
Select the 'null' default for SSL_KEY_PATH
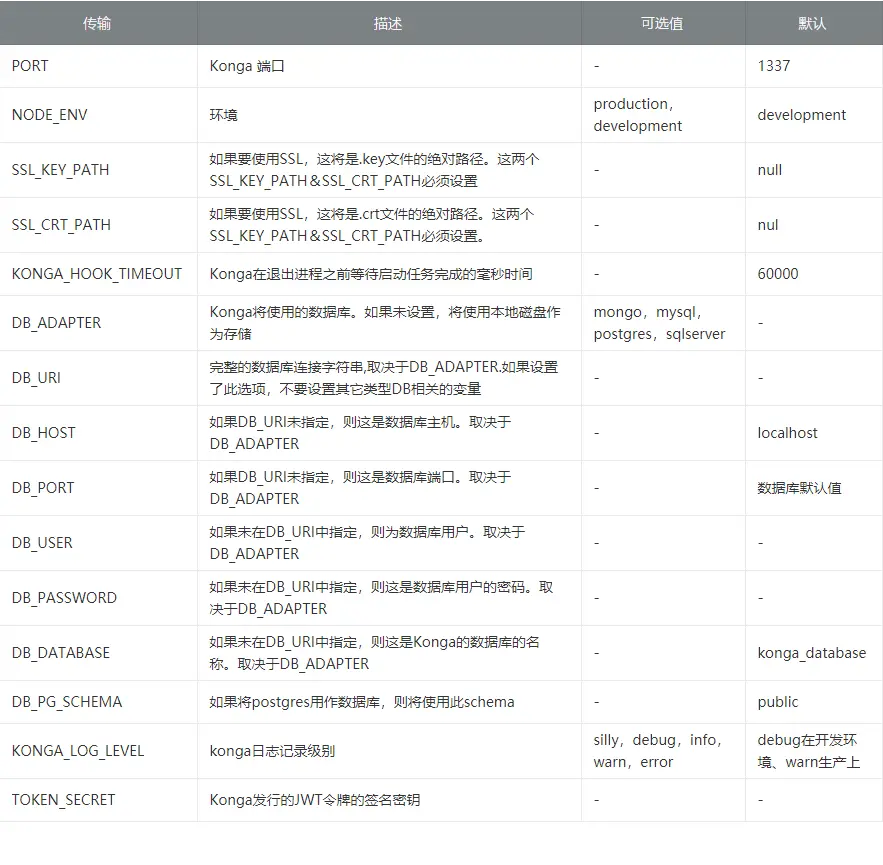point(770,170)
